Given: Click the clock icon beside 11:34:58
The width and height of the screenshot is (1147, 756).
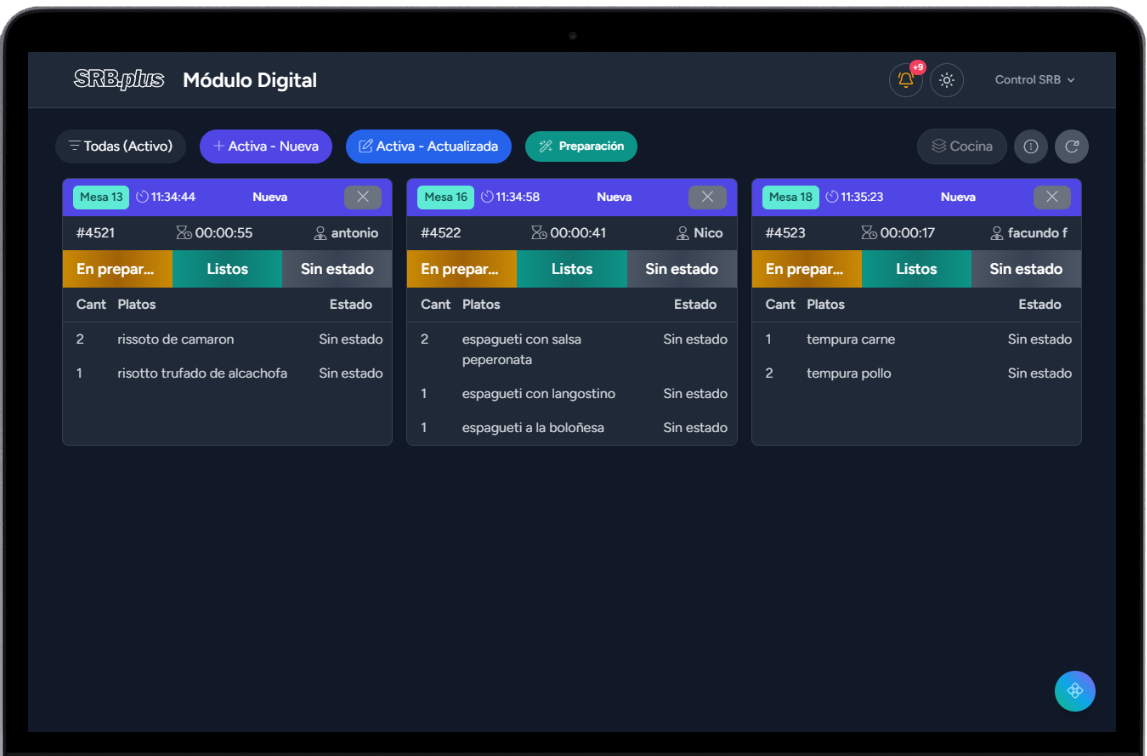Looking at the screenshot, I should pos(487,197).
